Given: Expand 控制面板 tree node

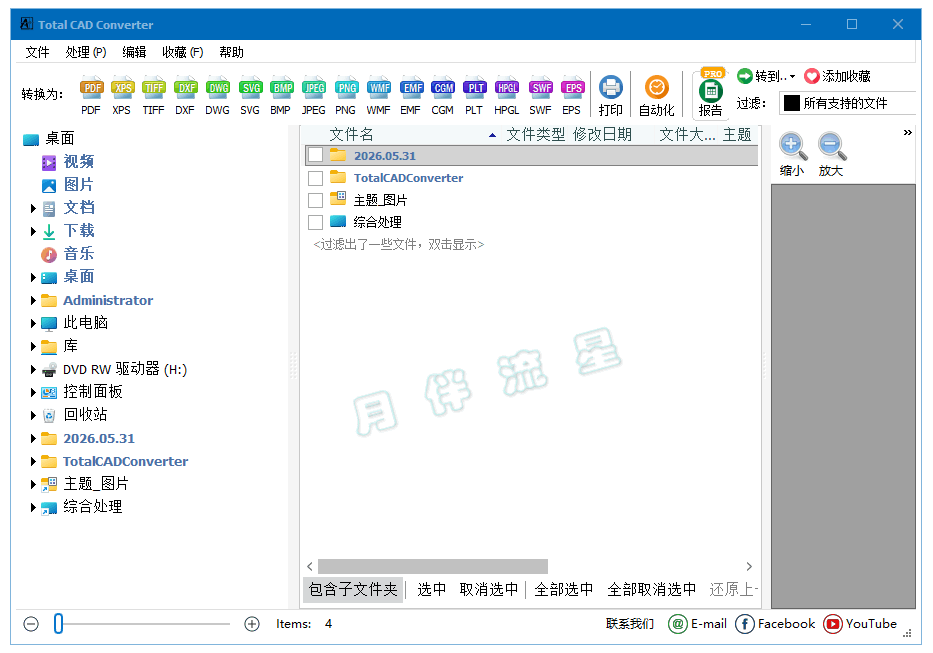Looking at the screenshot, I should [33, 392].
